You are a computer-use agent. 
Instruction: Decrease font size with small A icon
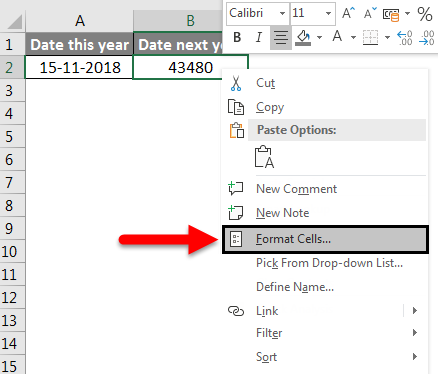[370, 13]
